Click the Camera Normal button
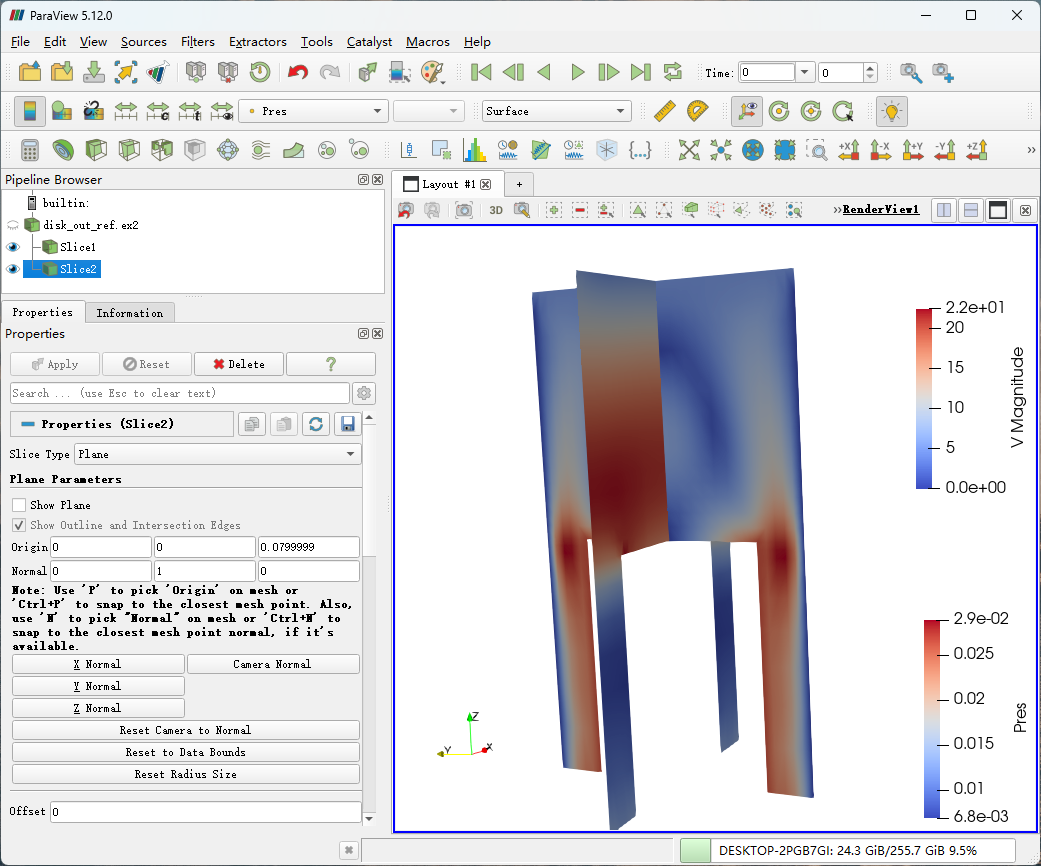This screenshot has height=866, width=1041. (272, 664)
